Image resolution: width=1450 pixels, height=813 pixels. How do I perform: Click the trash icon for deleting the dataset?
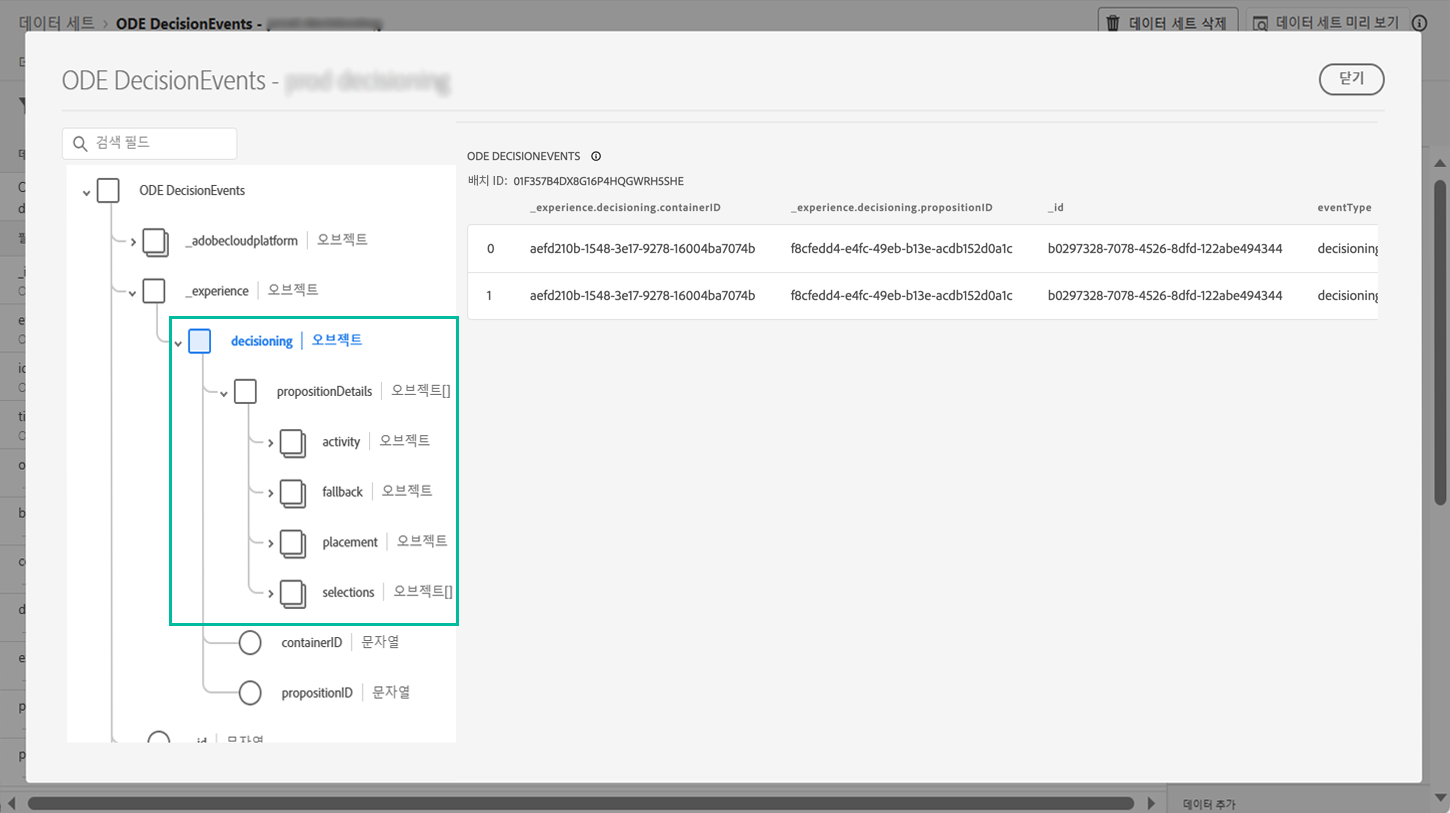(x=1113, y=23)
